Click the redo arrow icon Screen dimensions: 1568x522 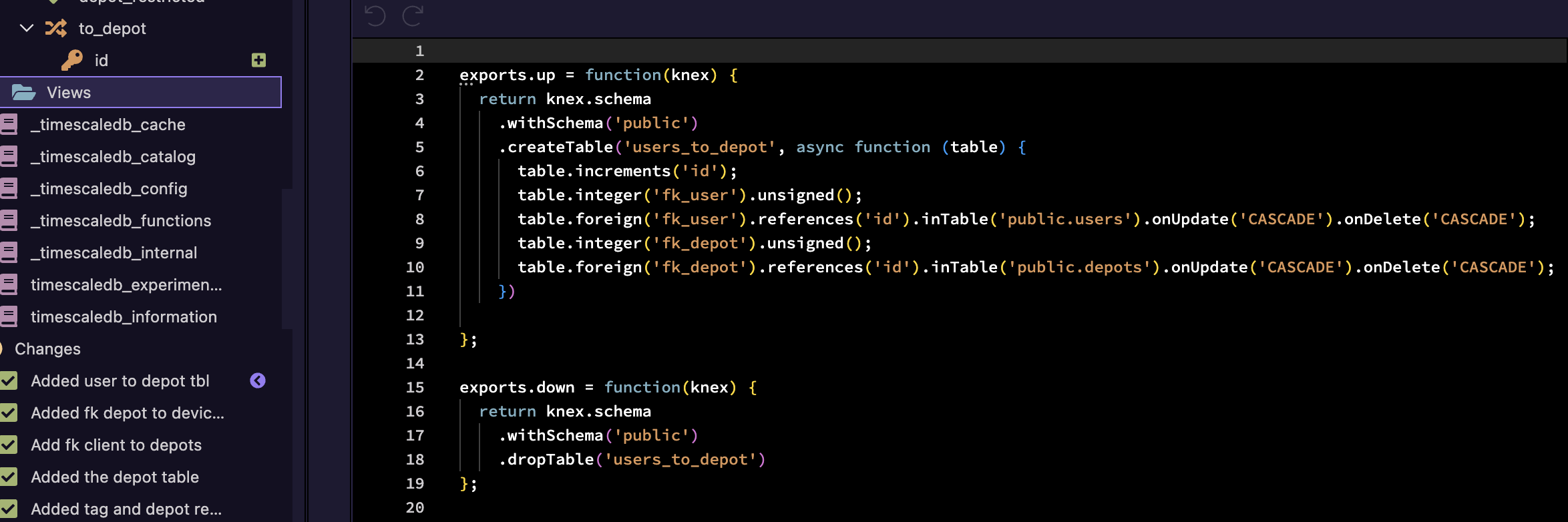413,15
